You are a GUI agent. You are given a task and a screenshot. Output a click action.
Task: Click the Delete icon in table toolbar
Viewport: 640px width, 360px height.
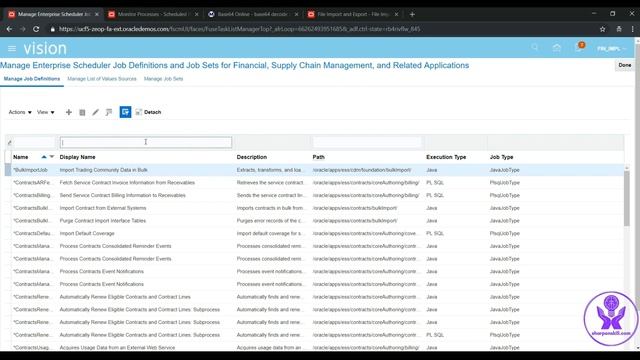click(x=82, y=112)
